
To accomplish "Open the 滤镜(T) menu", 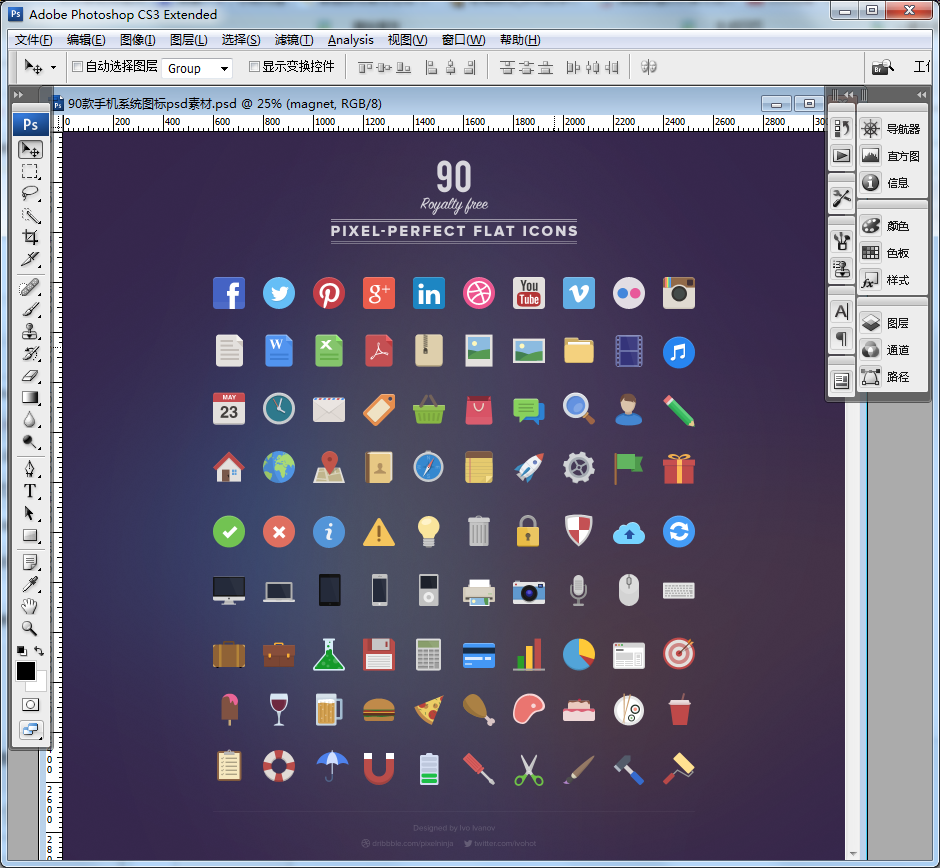I will click(293, 40).
